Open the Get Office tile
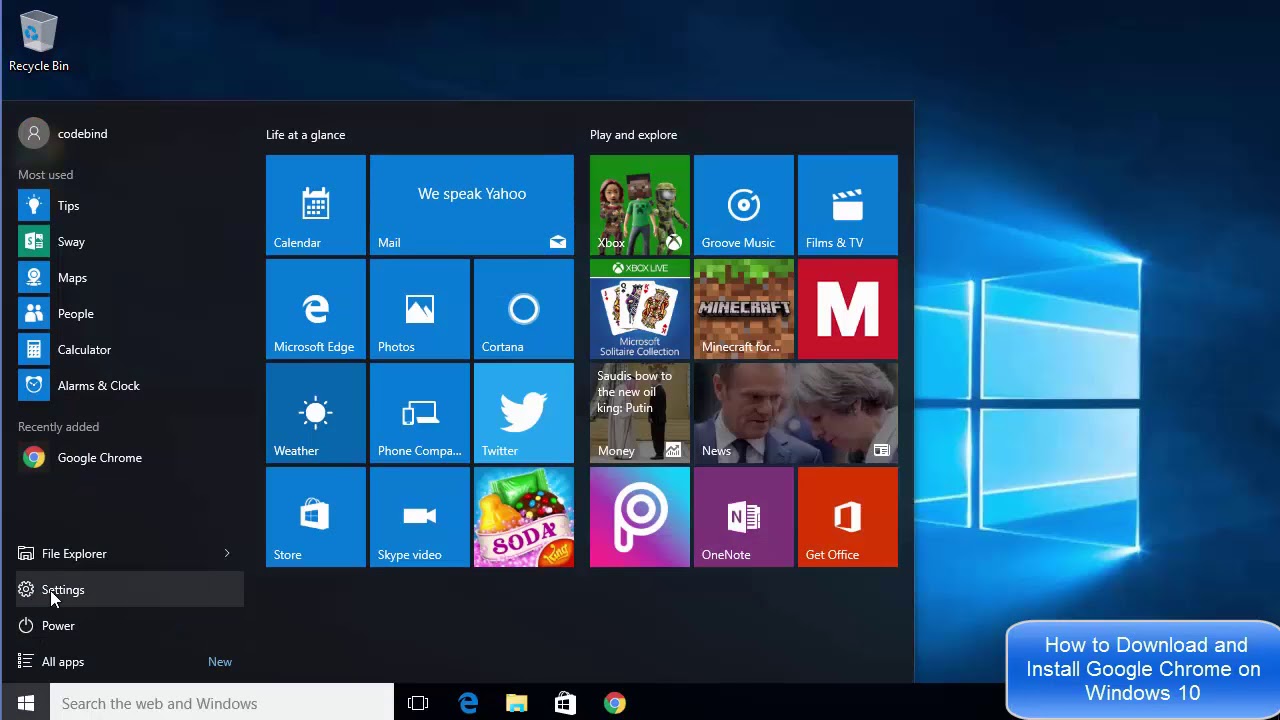Image resolution: width=1280 pixels, height=720 pixels. 848,517
